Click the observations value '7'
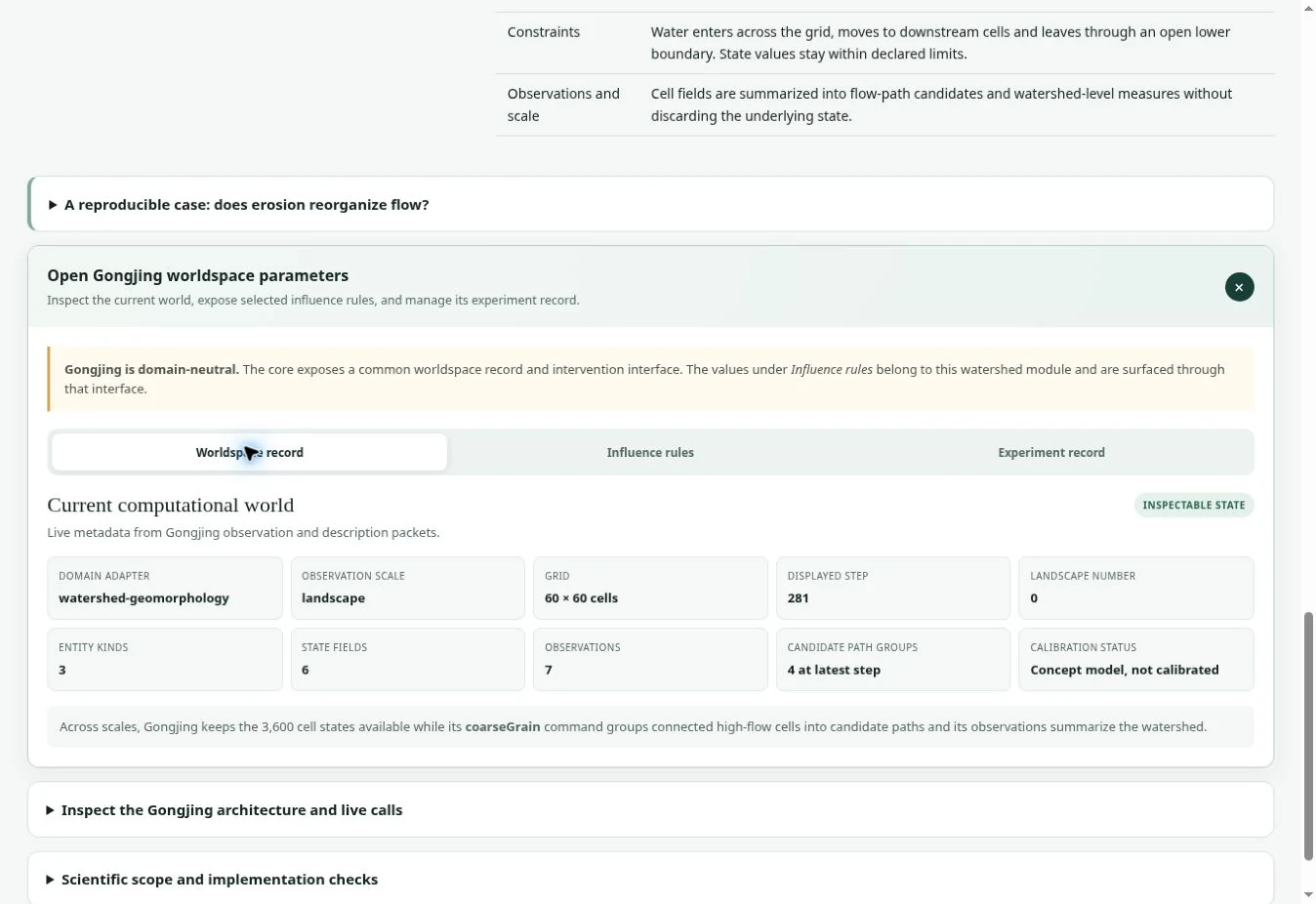 point(549,670)
